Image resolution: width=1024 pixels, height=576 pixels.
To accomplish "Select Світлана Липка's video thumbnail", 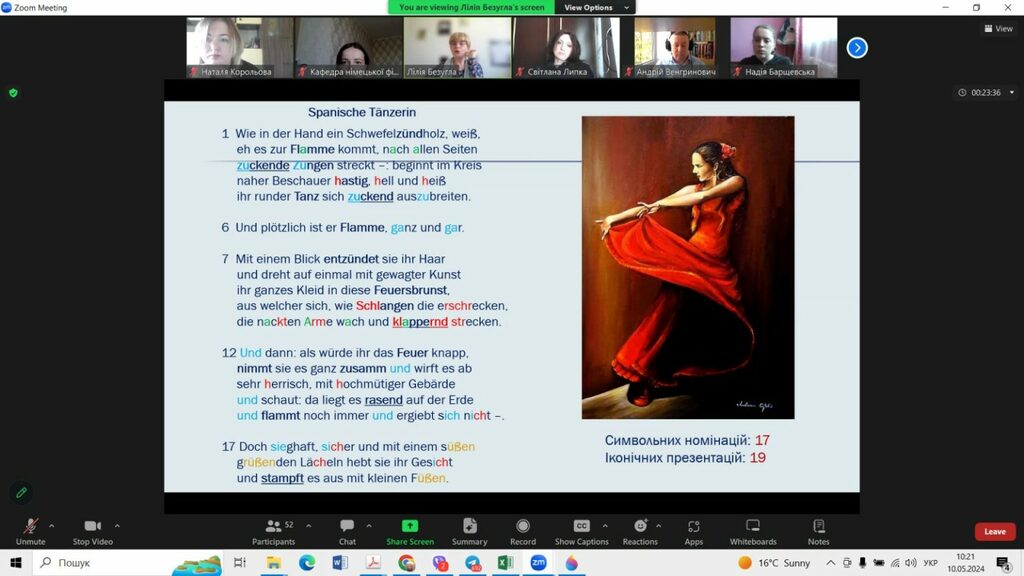I will point(566,48).
